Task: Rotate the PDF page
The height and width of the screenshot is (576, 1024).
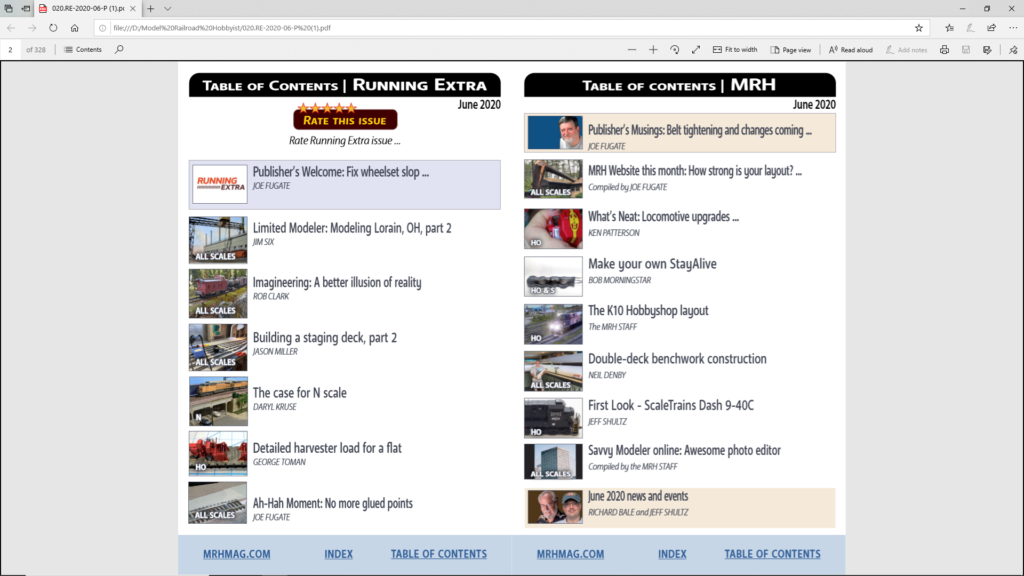Action: (675, 50)
